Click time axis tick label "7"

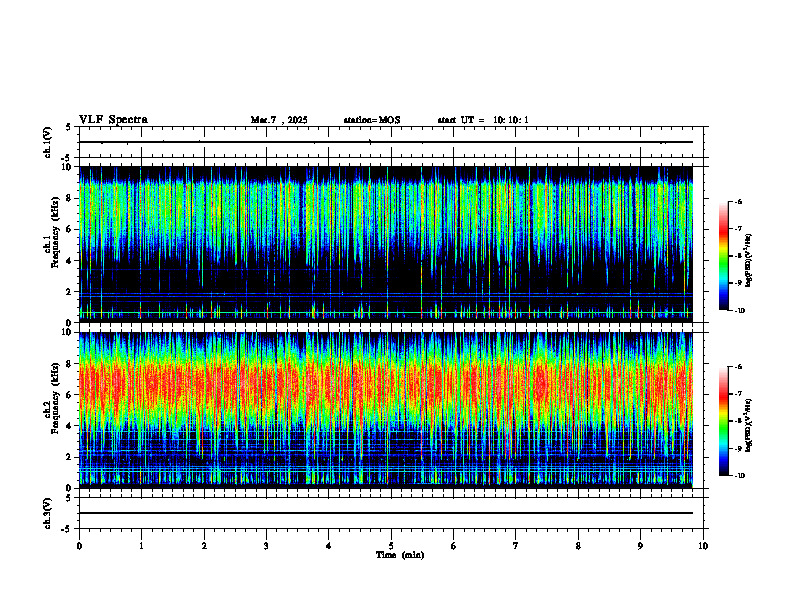(516, 546)
